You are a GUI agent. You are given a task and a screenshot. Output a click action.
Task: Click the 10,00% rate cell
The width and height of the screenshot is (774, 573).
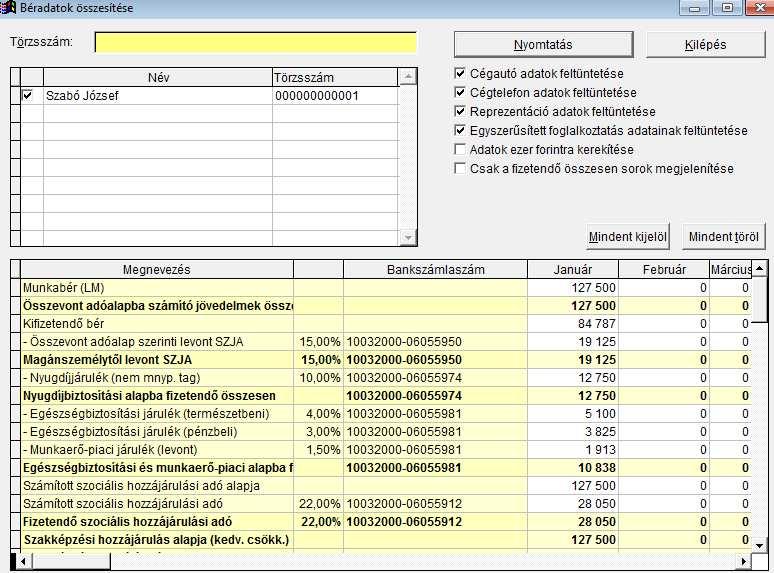(x=319, y=378)
